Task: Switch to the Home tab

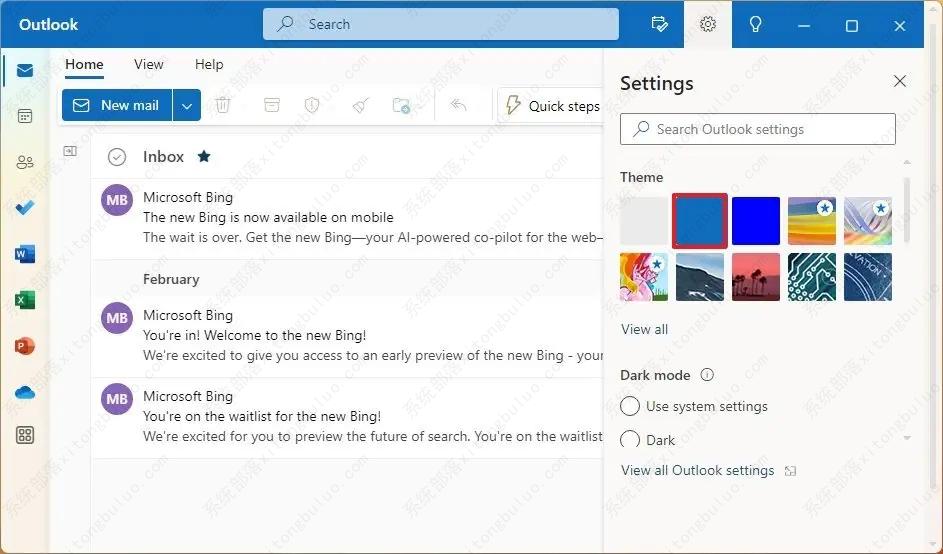Action: pyautogui.click(x=84, y=64)
